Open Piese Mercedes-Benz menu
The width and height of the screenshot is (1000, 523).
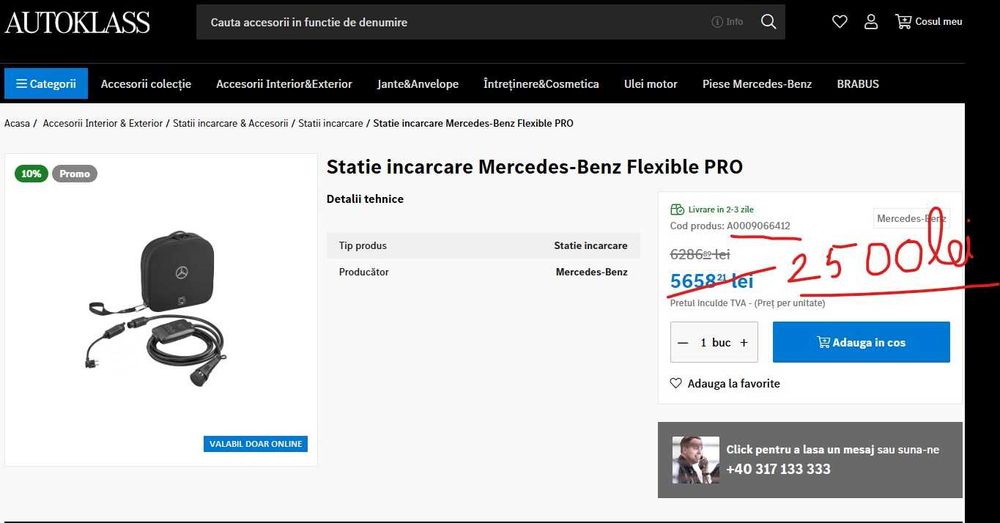(x=757, y=84)
